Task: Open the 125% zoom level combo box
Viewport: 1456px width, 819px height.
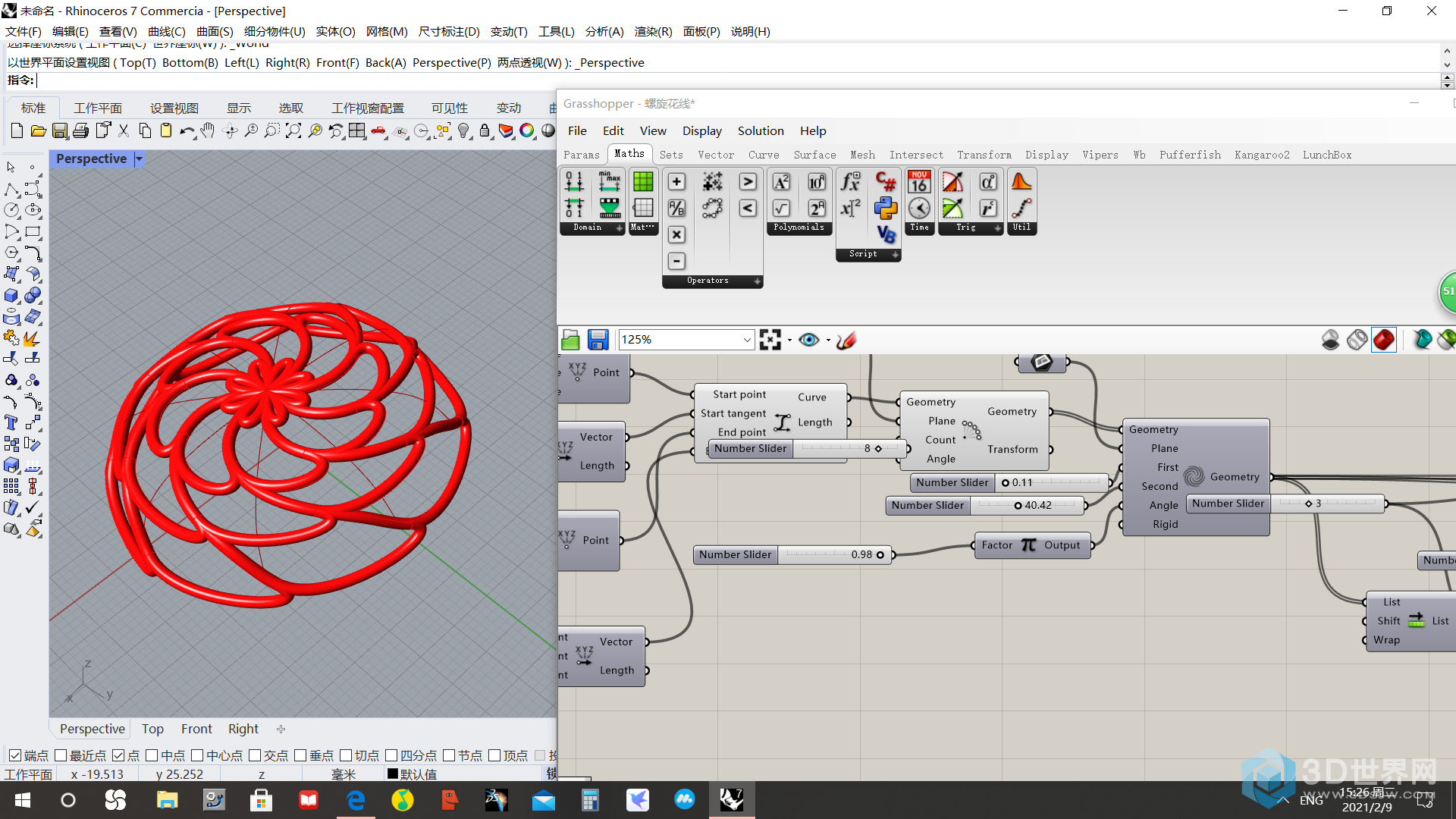Action: click(x=686, y=340)
